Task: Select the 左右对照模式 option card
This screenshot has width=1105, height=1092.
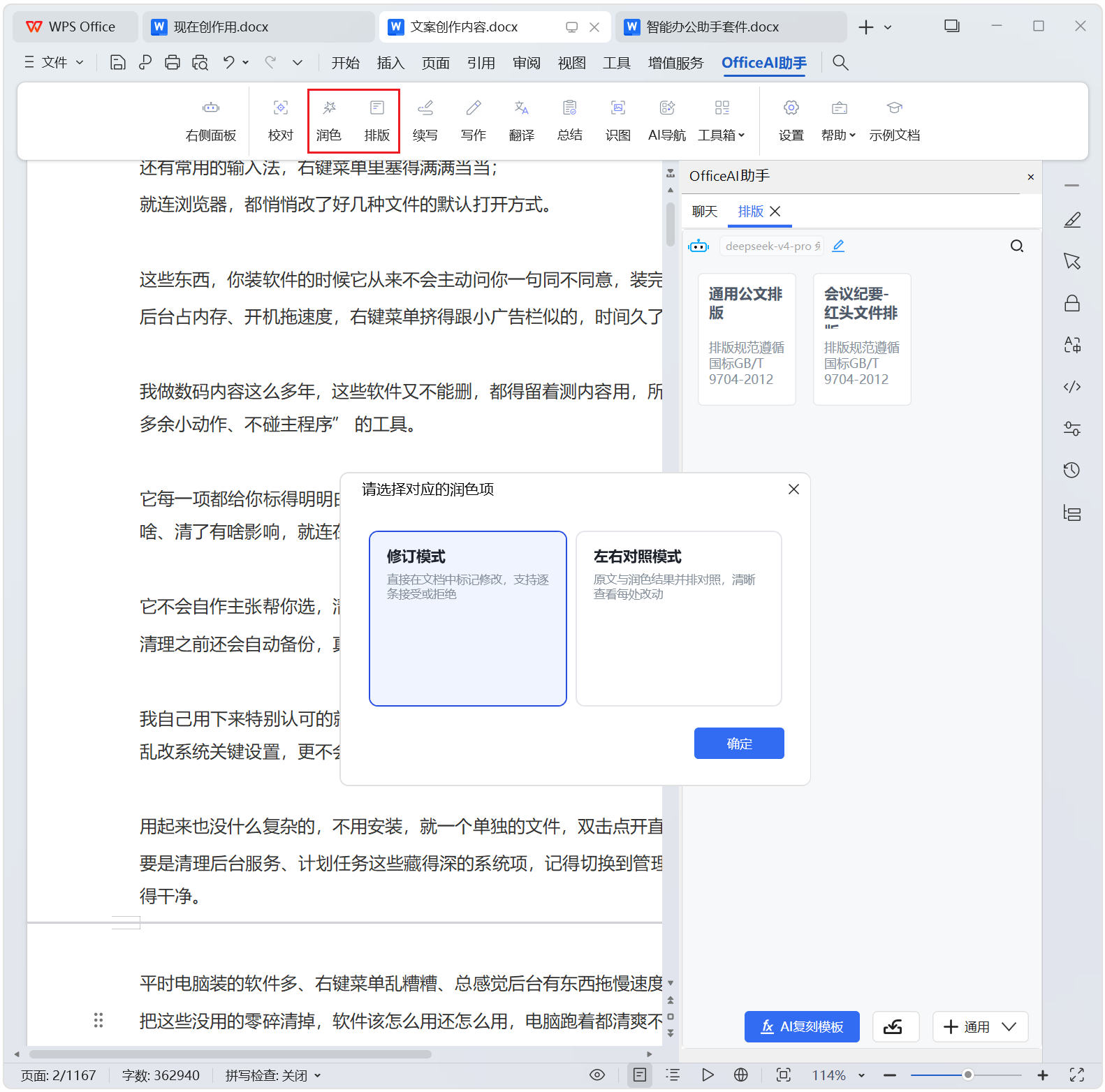Action: pyautogui.click(x=679, y=619)
